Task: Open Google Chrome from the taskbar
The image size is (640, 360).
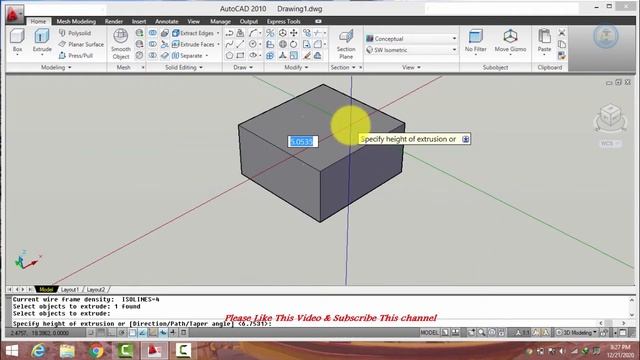Action: 96,351
